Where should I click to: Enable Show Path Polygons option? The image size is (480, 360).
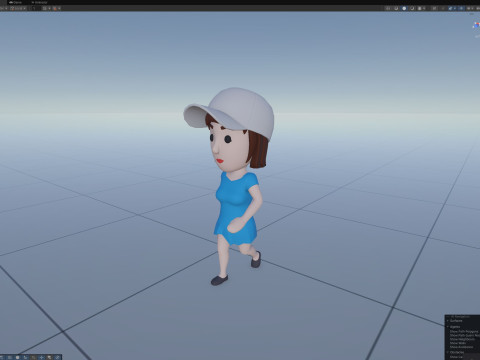pos(464,332)
